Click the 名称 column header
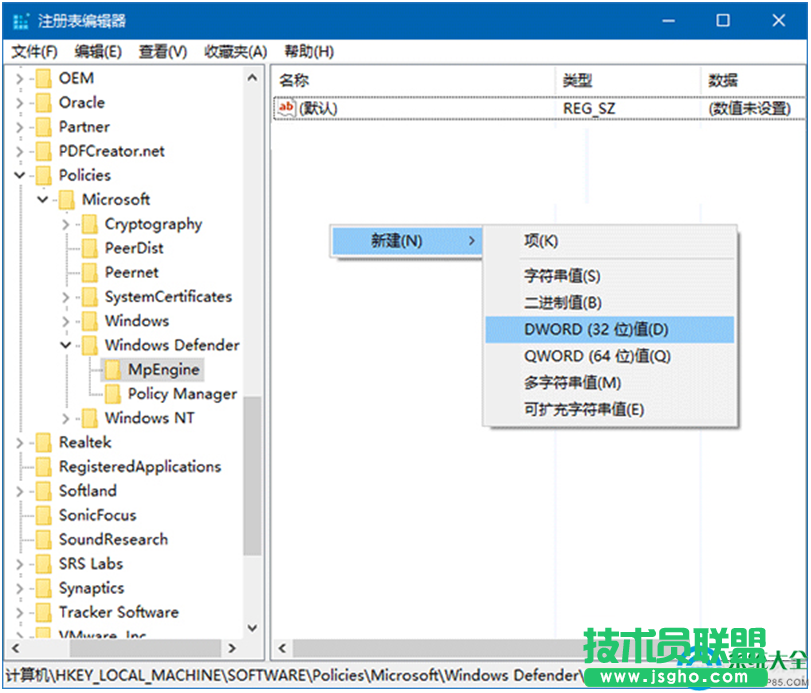Screen dimensions: 811x693 294,80
